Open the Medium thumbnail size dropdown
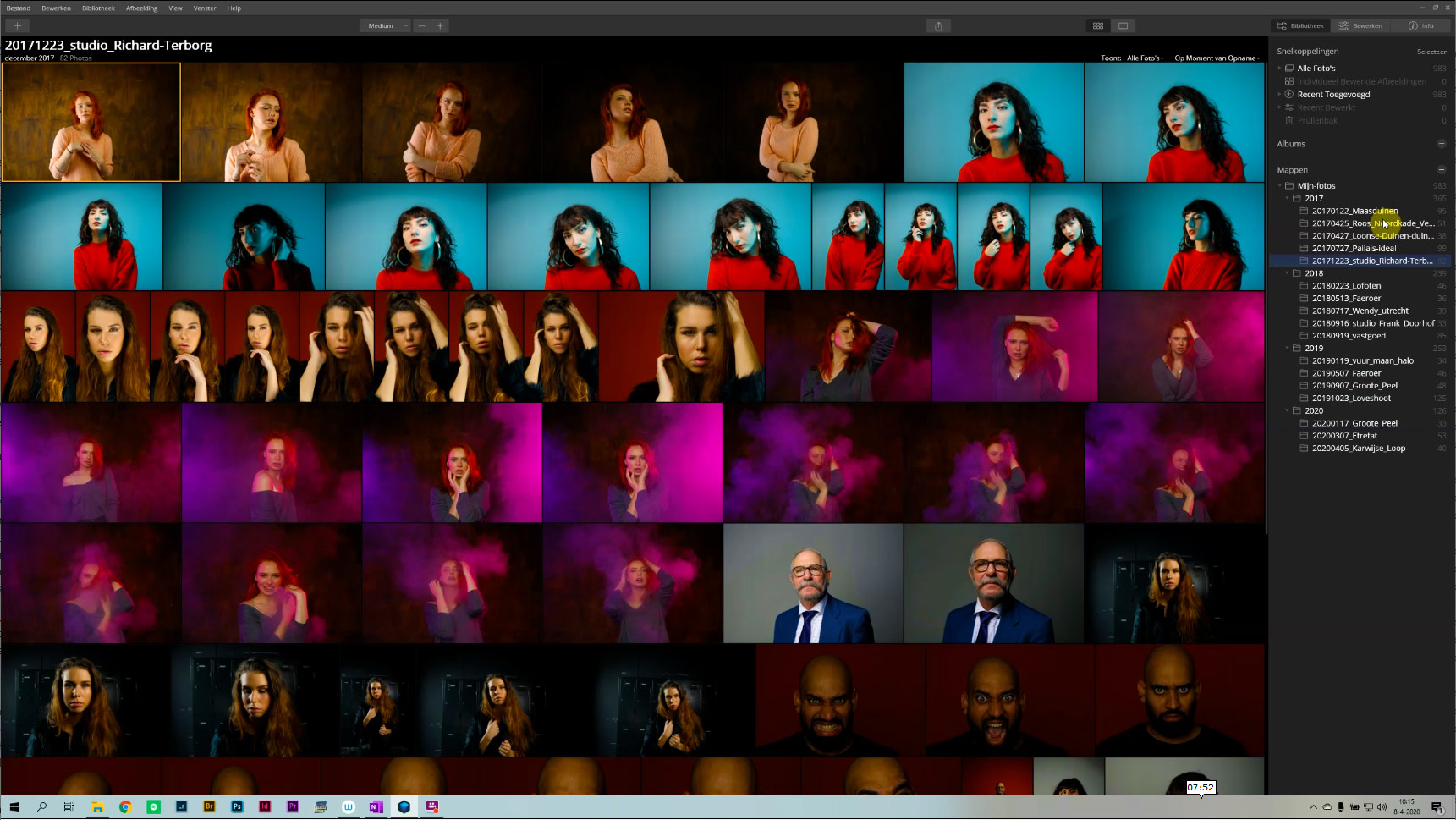The width and height of the screenshot is (1456, 820). [x=385, y=25]
